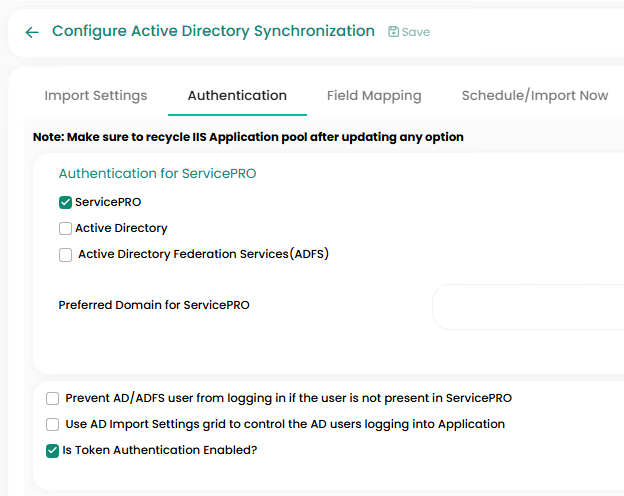Switch to the Import Settings tab
Screen dimensions: 624x496
(x=96, y=96)
